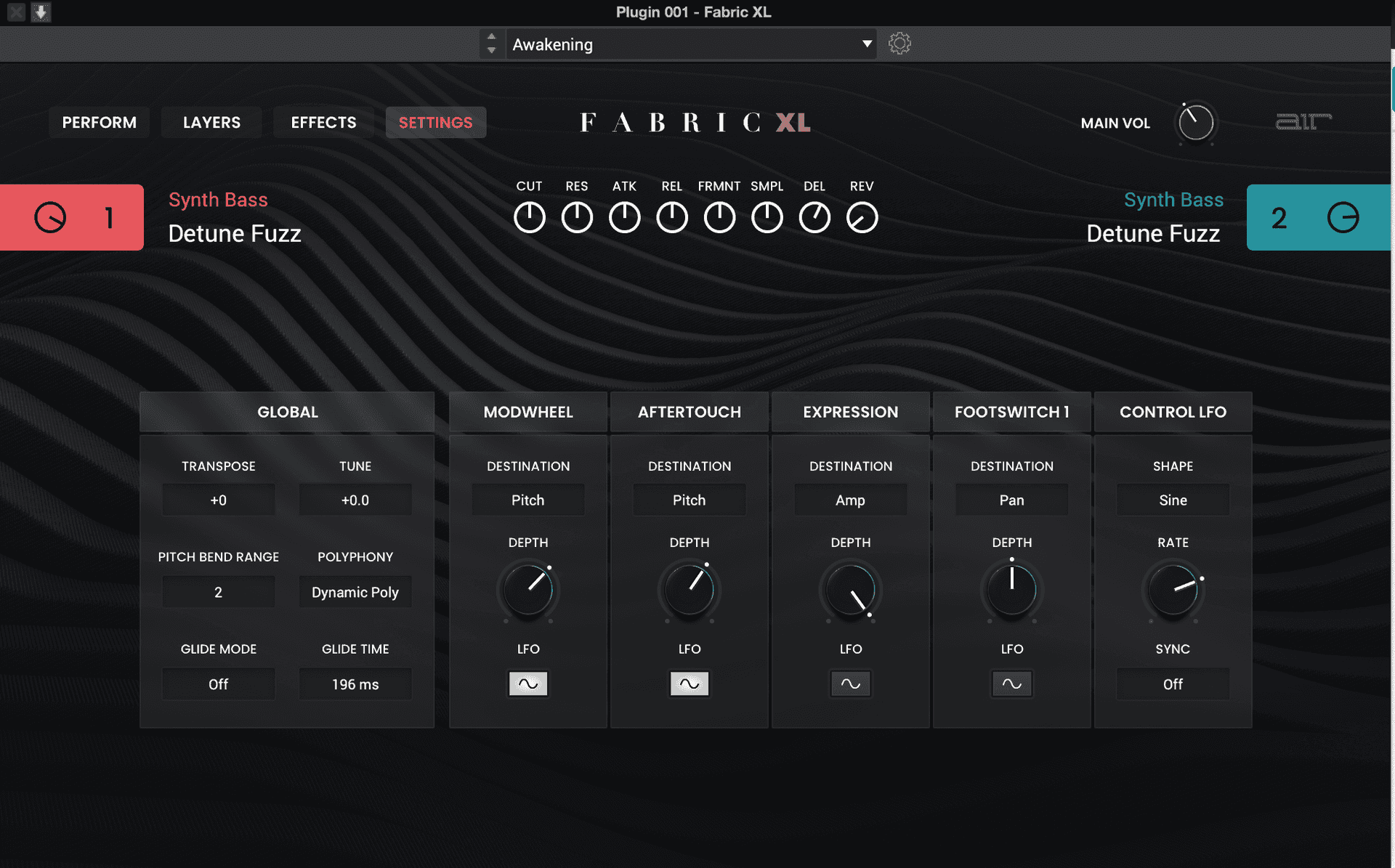The width and height of the screenshot is (1395, 868).
Task: Toggle the Modwheel LFO sine button
Action: click(528, 684)
